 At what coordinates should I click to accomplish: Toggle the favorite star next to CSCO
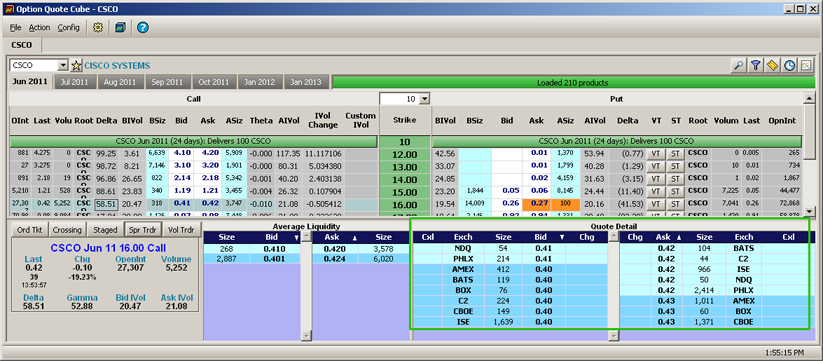(77, 66)
